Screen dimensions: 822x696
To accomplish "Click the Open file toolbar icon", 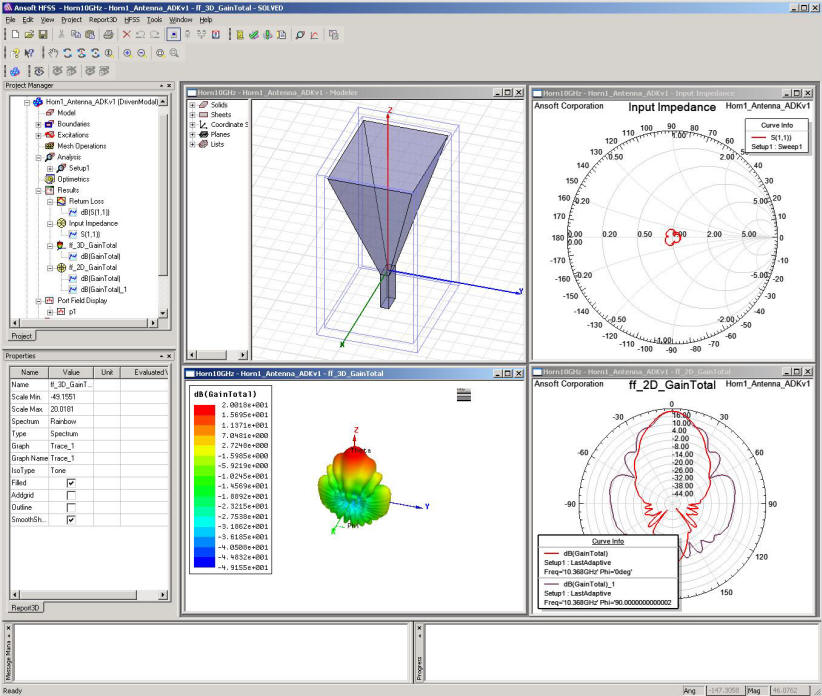I will (29, 35).
